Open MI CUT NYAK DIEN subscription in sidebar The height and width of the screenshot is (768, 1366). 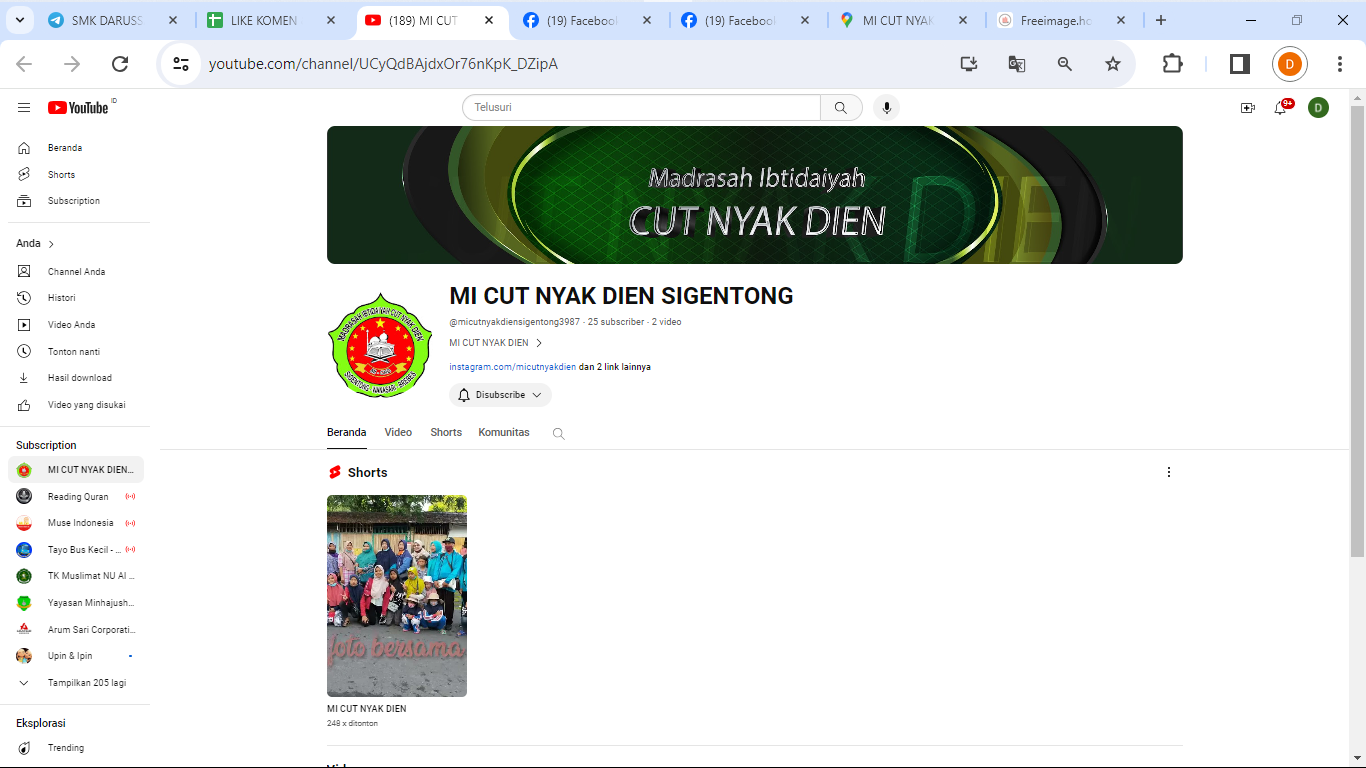click(x=76, y=470)
